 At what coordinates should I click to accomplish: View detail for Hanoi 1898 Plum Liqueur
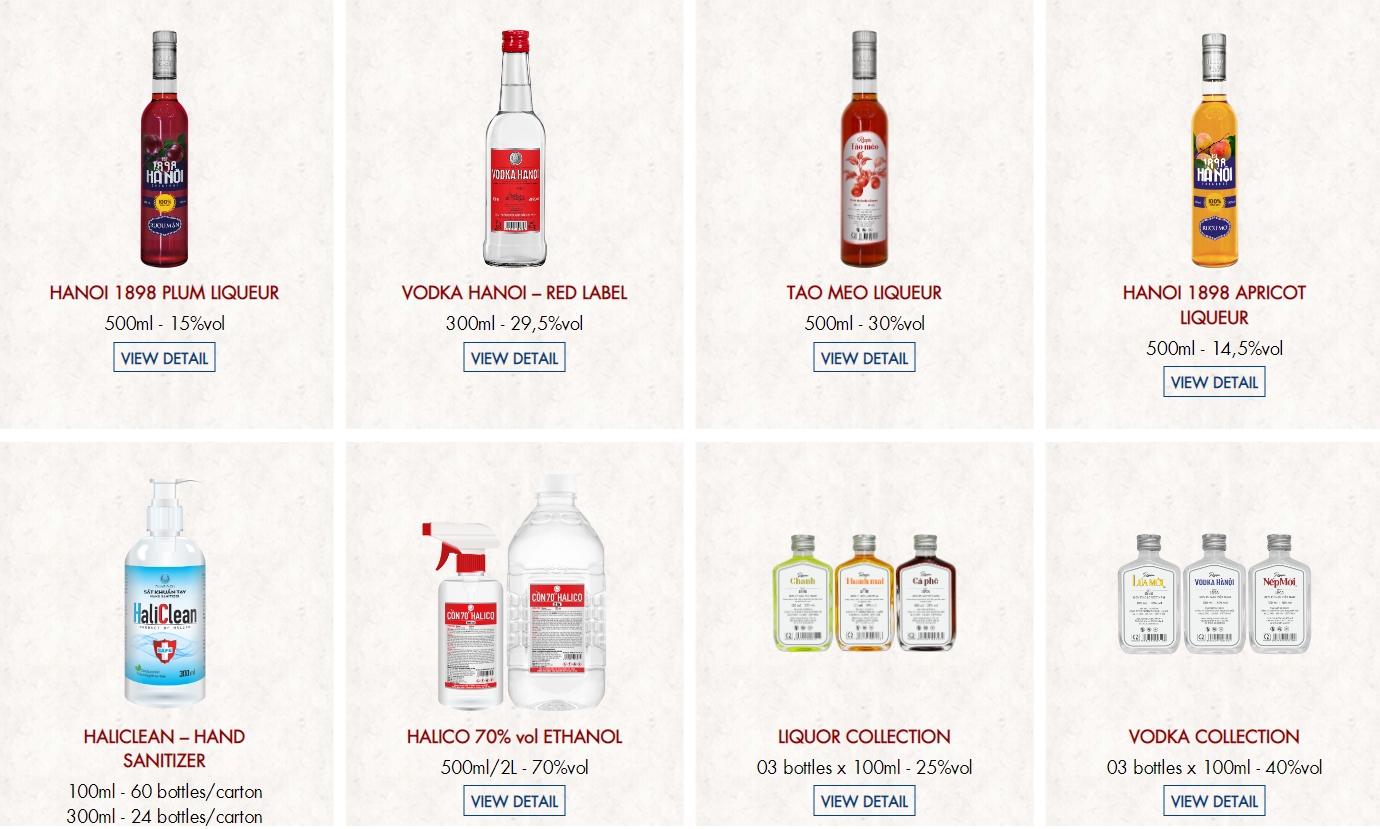pyautogui.click(x=164, y=357)
